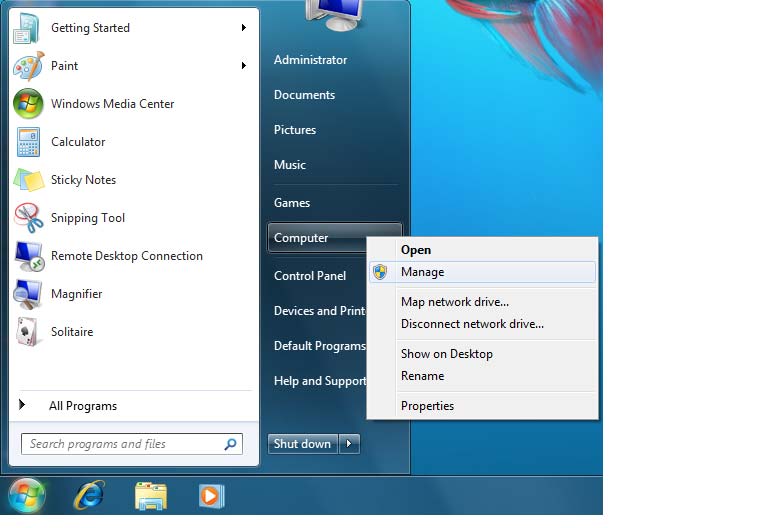Open Internet Explorer from the taskbar
The image size is (768, 528).
(89, 495)
